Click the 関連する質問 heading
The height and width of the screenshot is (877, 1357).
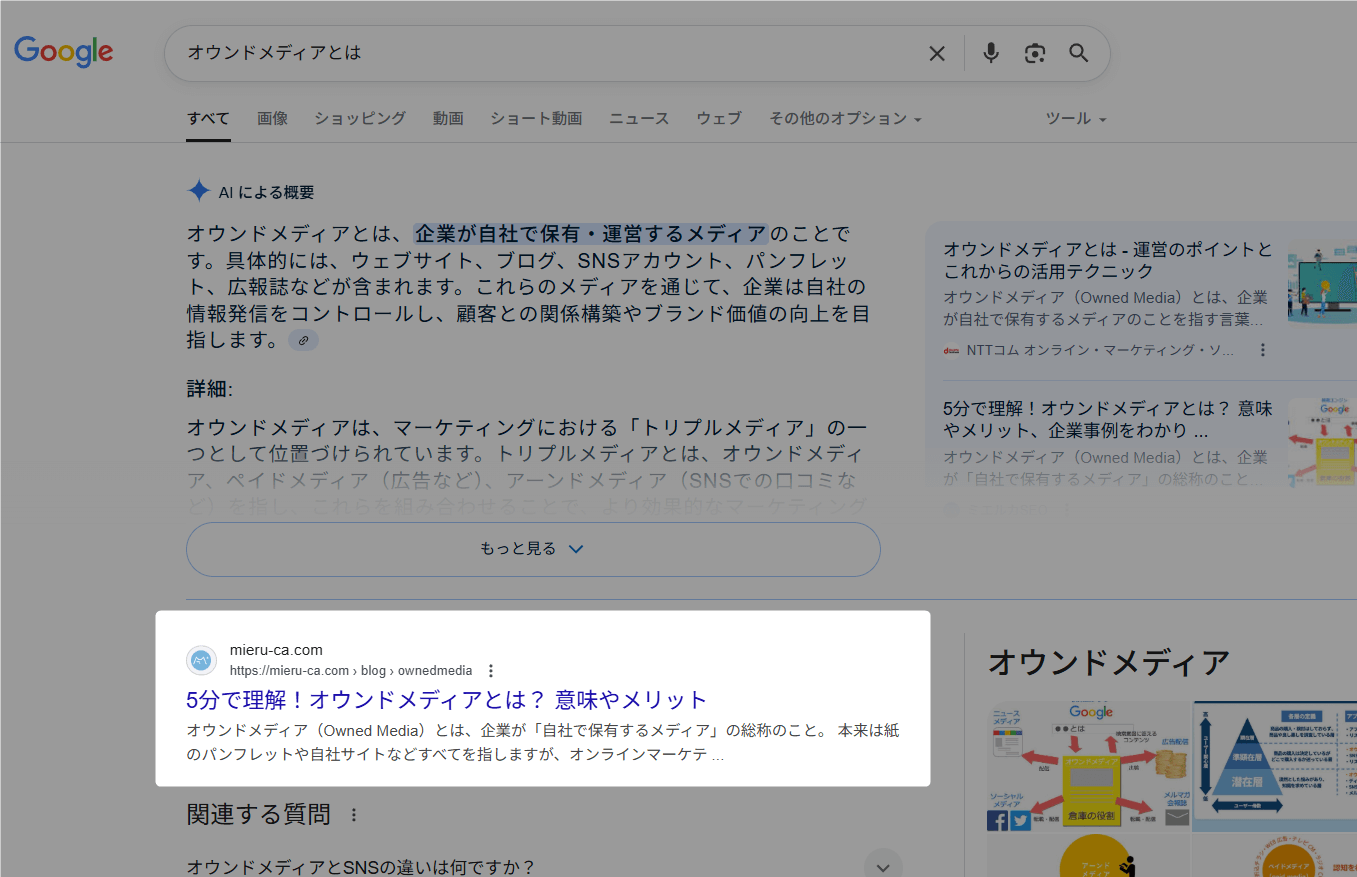tap(258, 815)
